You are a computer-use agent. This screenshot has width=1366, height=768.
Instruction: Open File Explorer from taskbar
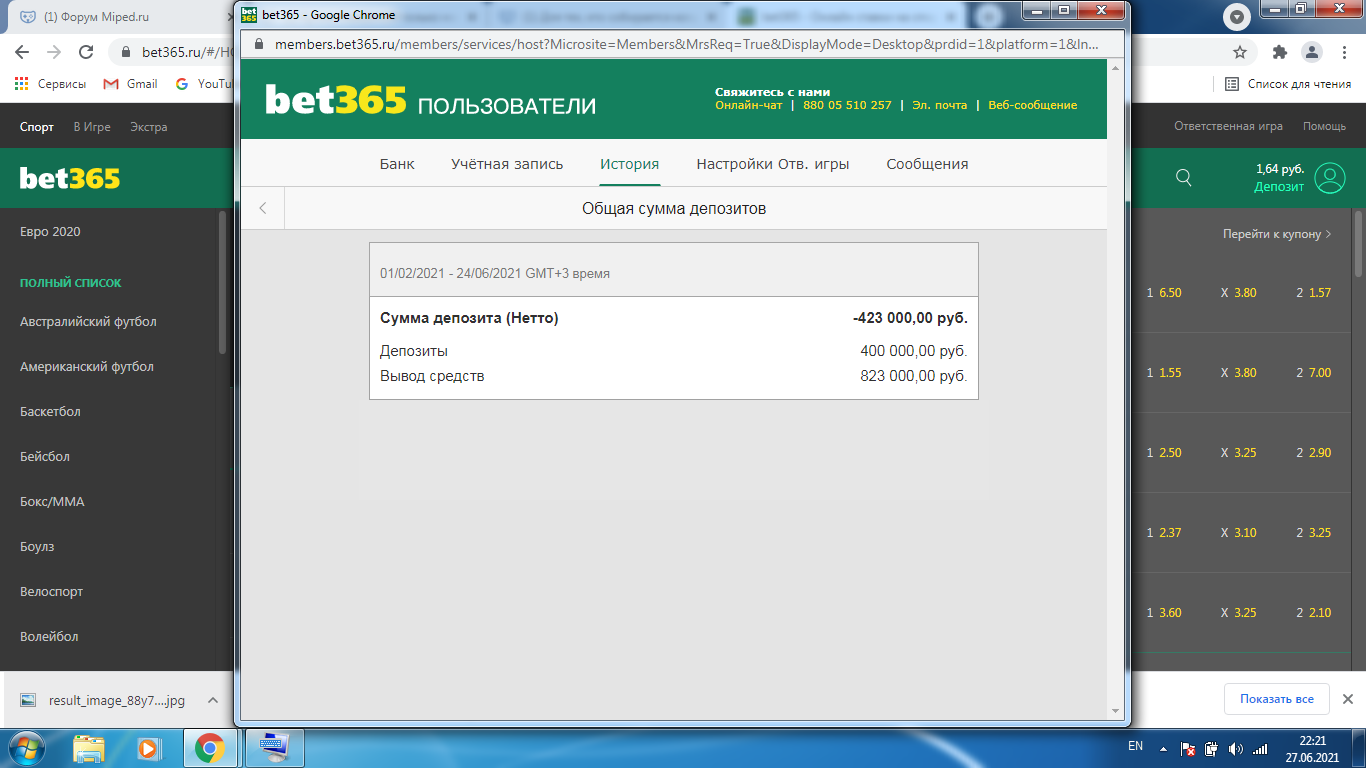click(89, 747)
